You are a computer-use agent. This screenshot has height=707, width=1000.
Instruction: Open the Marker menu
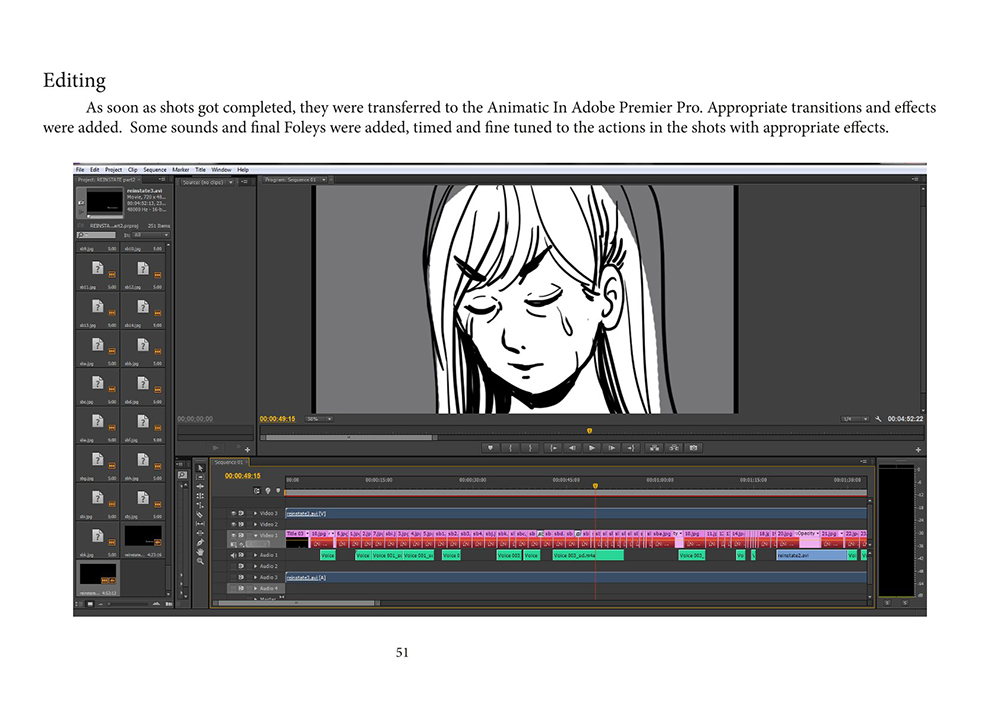pos(181,170)
